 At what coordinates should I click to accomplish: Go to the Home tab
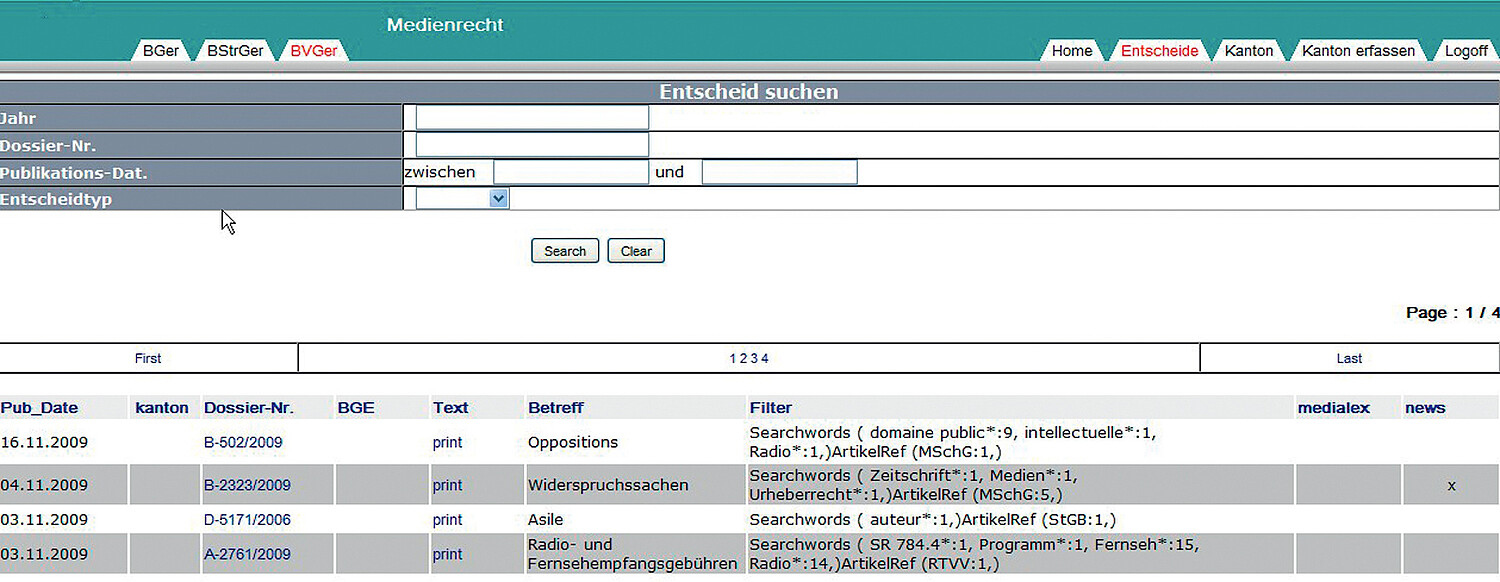coord(1071,51)
